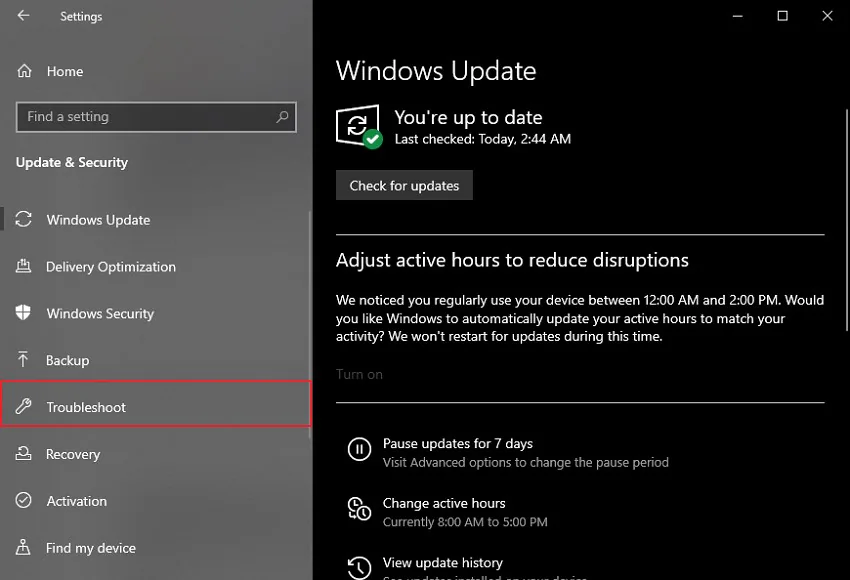
Task: Click the 'You're up to date' status text
Action: tap(468, 117)
